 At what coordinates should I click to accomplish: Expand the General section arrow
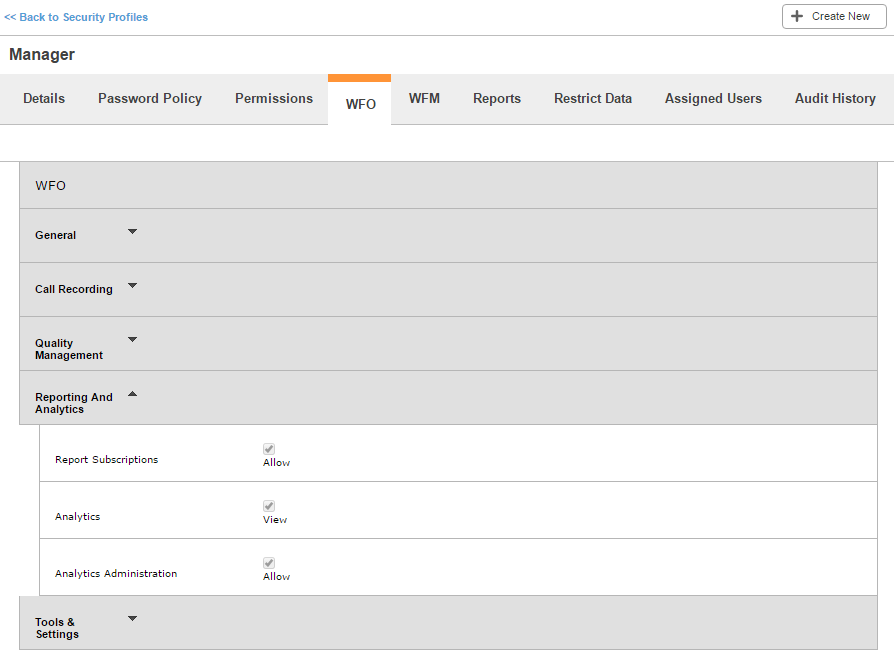point(132,232)
